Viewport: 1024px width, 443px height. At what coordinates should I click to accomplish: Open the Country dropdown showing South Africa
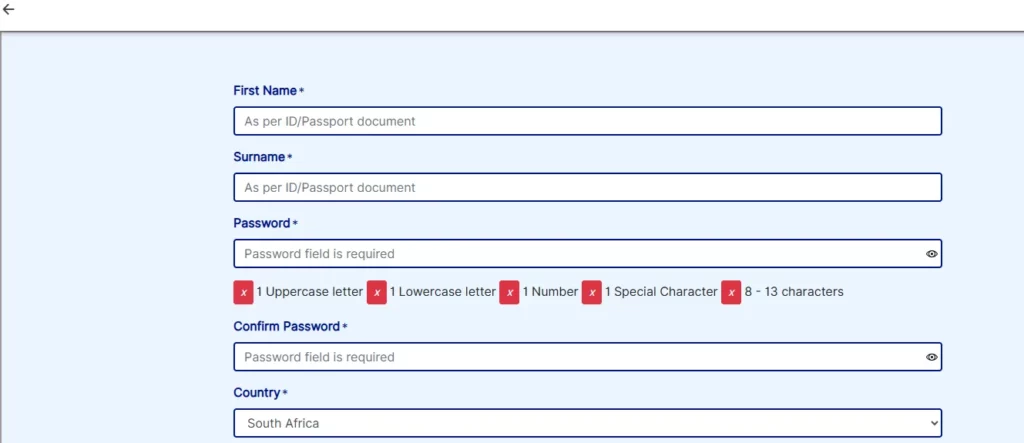click(x=588, y=423)
